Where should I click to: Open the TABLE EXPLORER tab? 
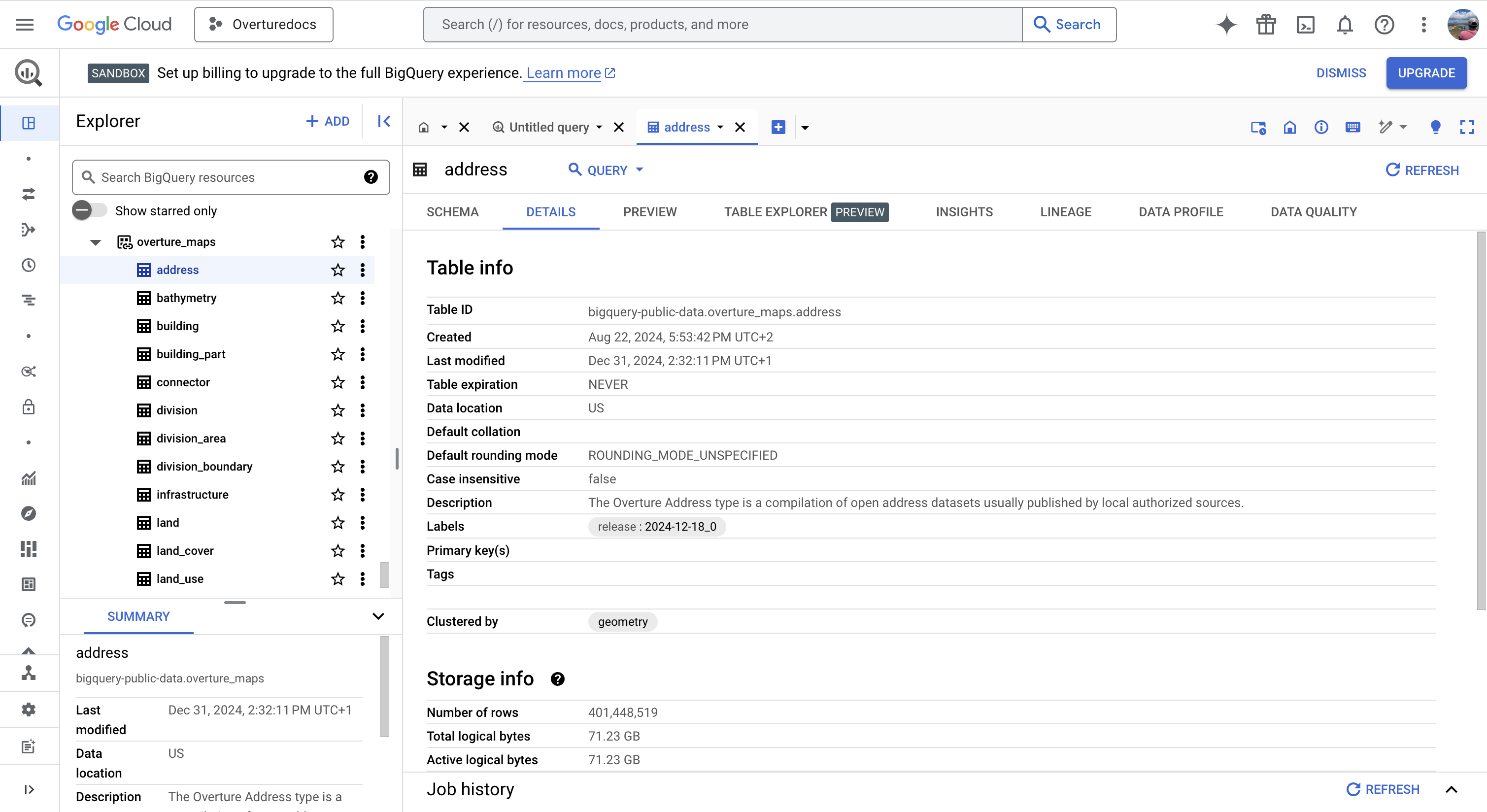click(x=806, y=212)
